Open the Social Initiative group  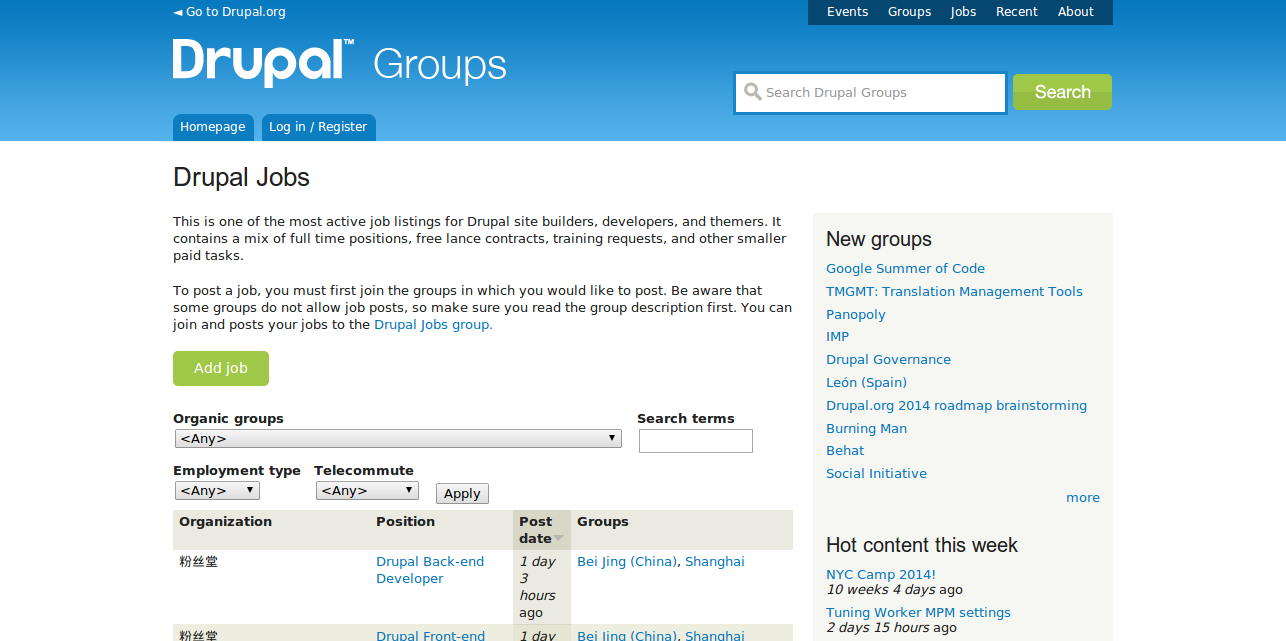pyautogui.click(x=876, y=474)
